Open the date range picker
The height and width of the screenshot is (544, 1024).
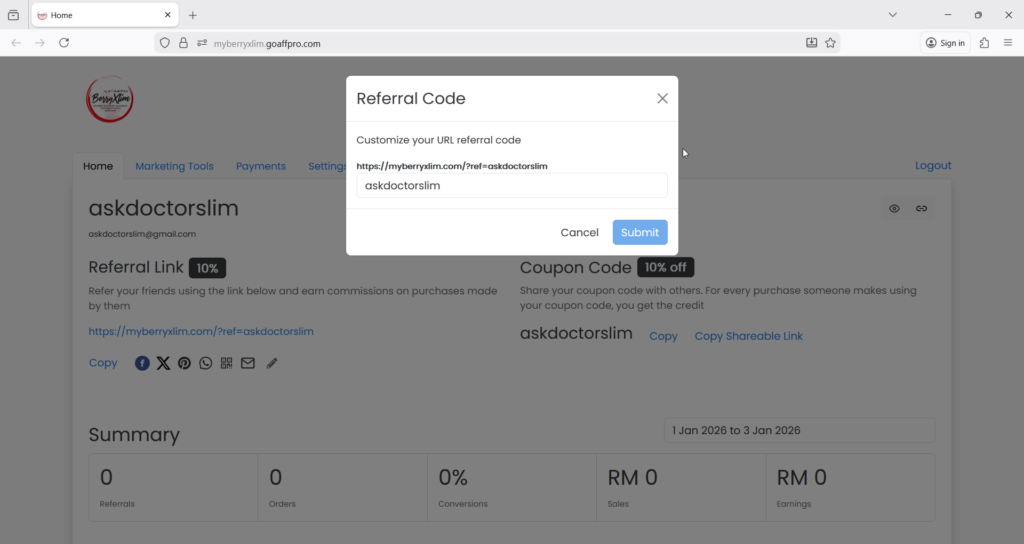[x=799, y=430]
